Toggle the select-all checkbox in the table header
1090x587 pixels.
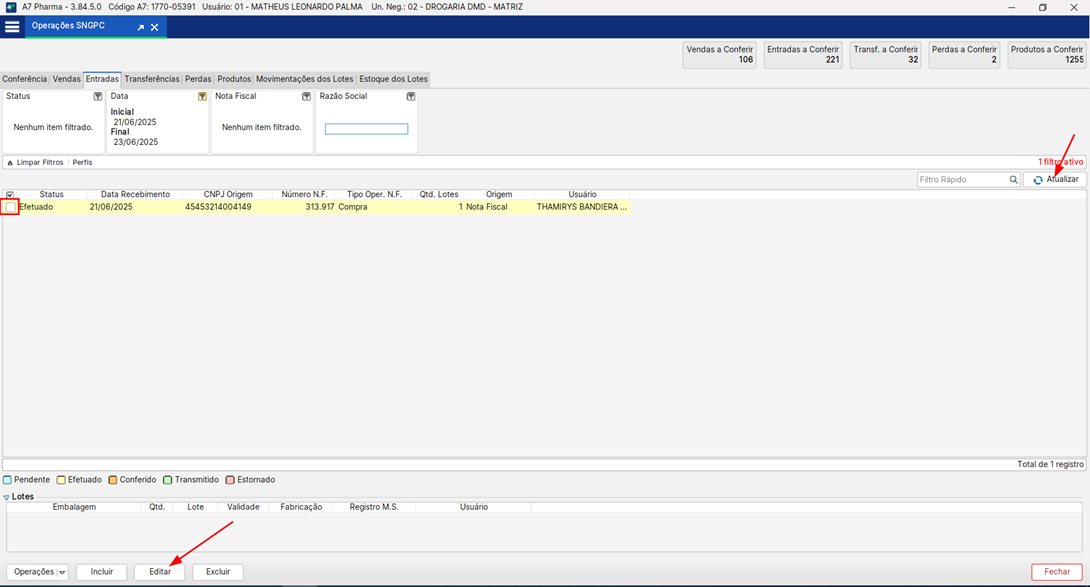(x=10, y=194)
